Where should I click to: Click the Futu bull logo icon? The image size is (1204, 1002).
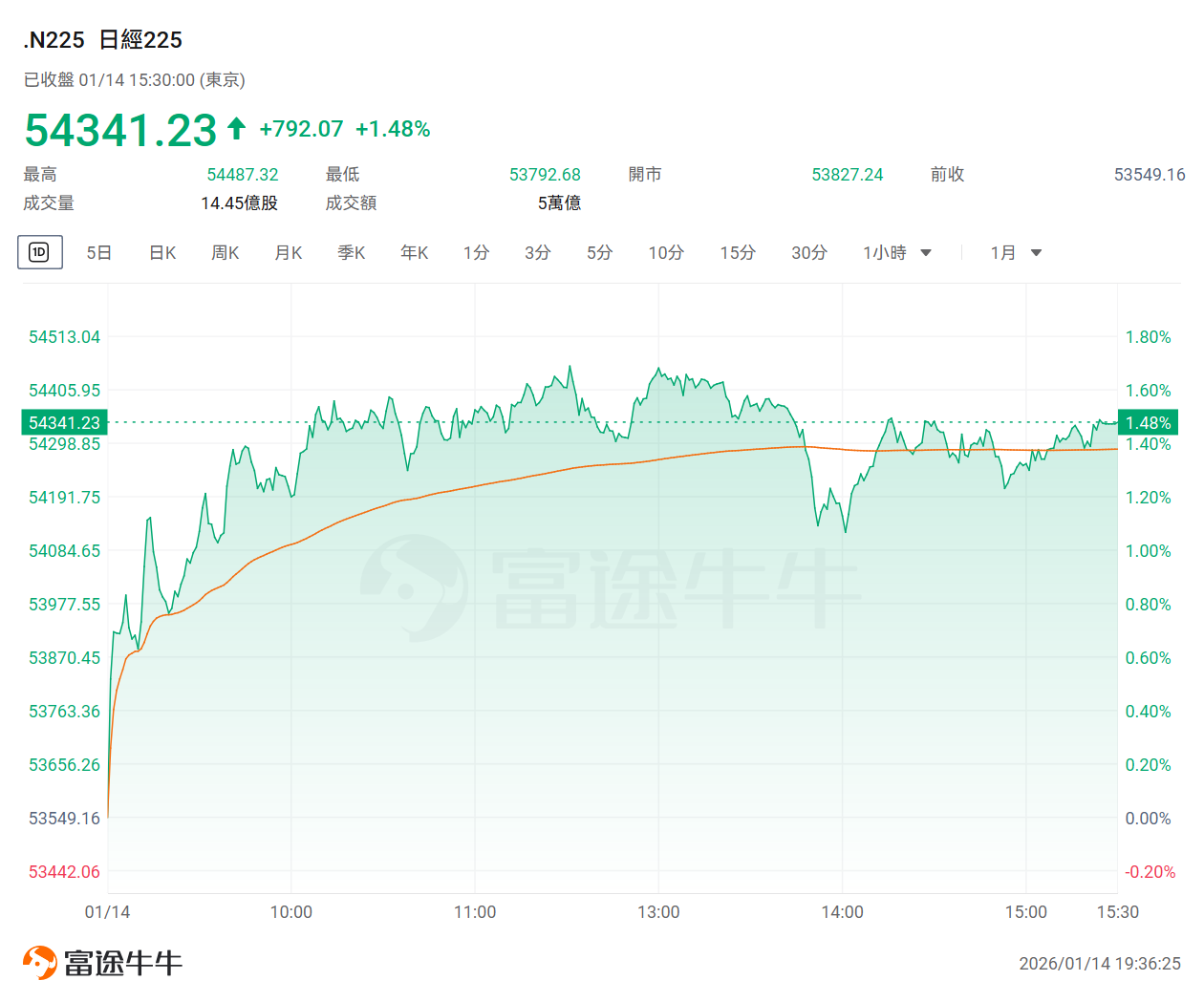[x=40, y=962]
